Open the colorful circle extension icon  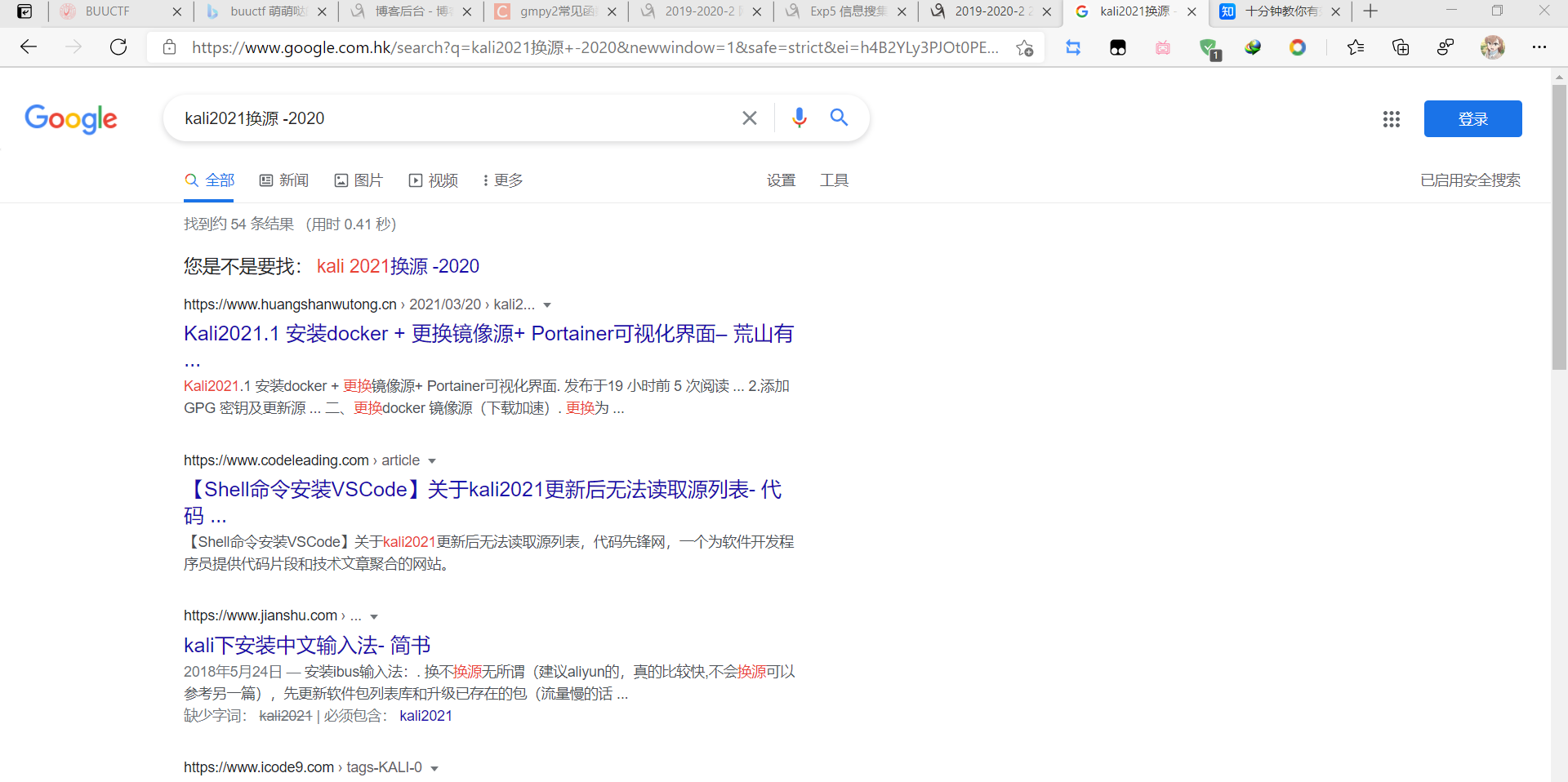pyautogui.click(x=1298, y=47)
